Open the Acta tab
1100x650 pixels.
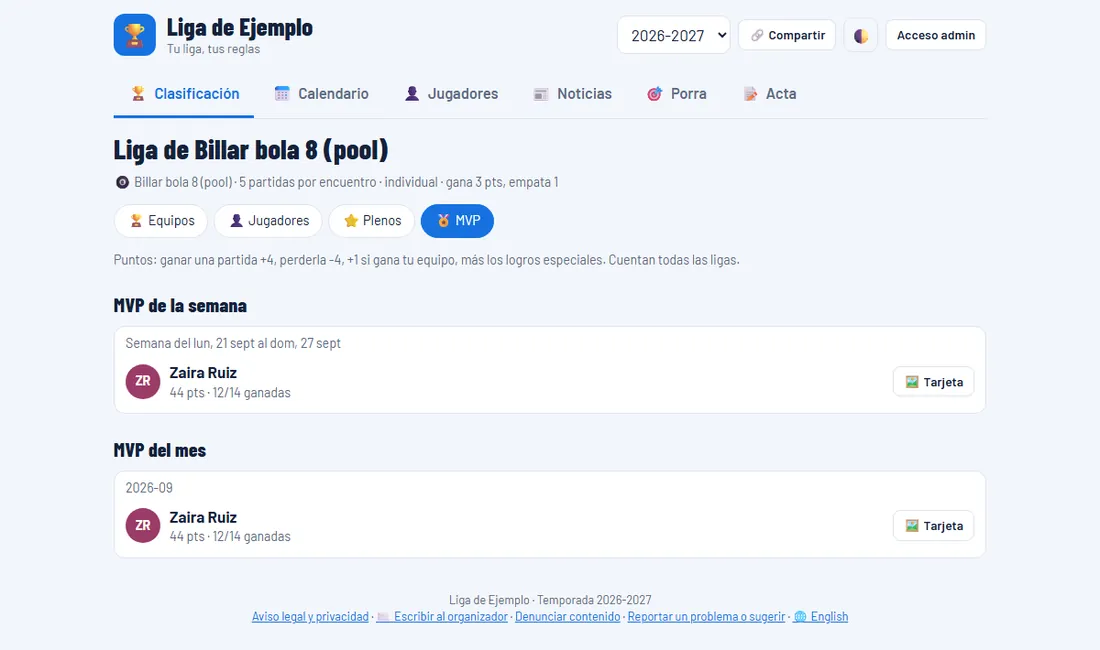pos(770,94)
